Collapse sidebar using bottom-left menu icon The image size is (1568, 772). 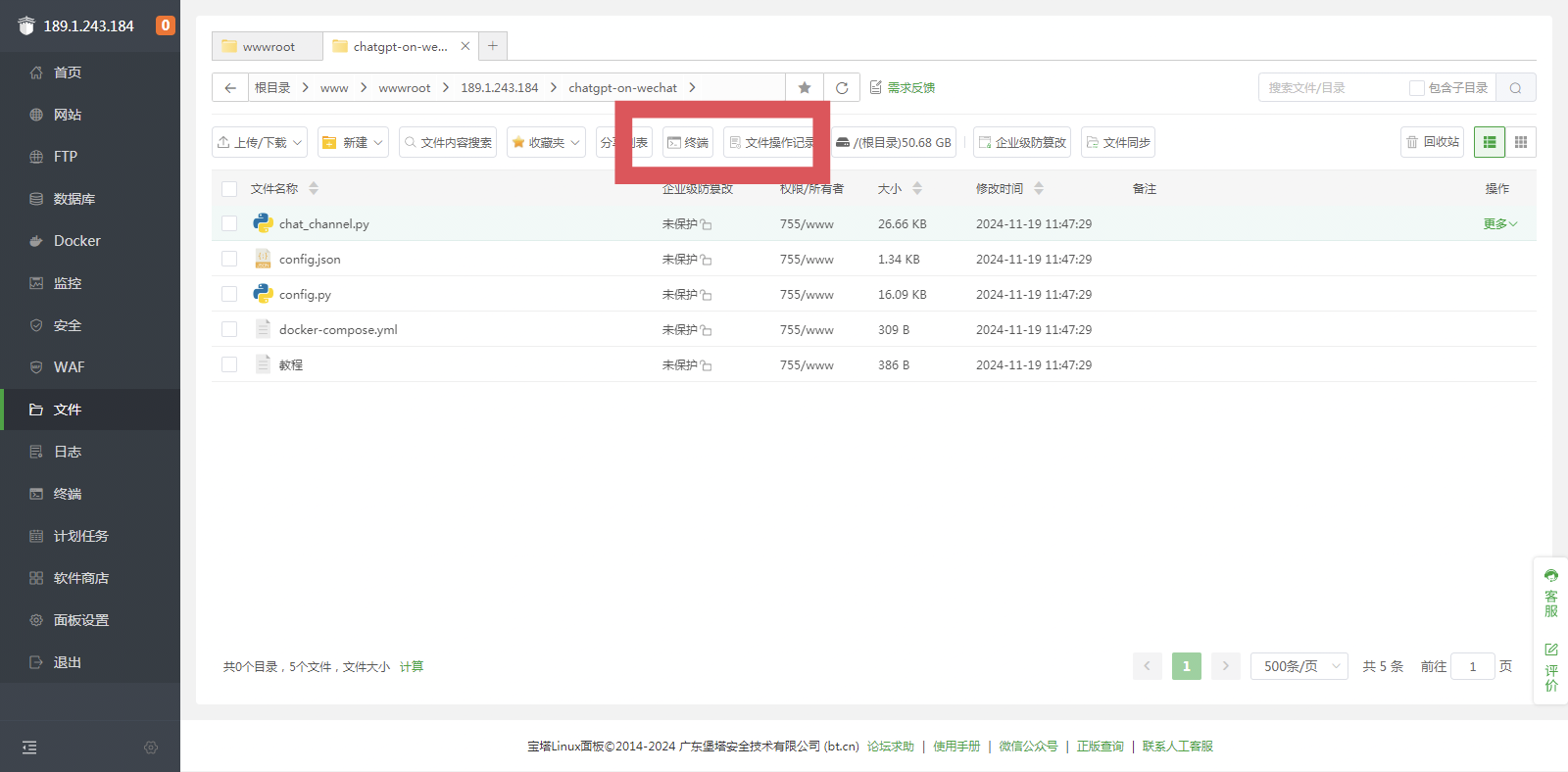(x=29, y=748)
